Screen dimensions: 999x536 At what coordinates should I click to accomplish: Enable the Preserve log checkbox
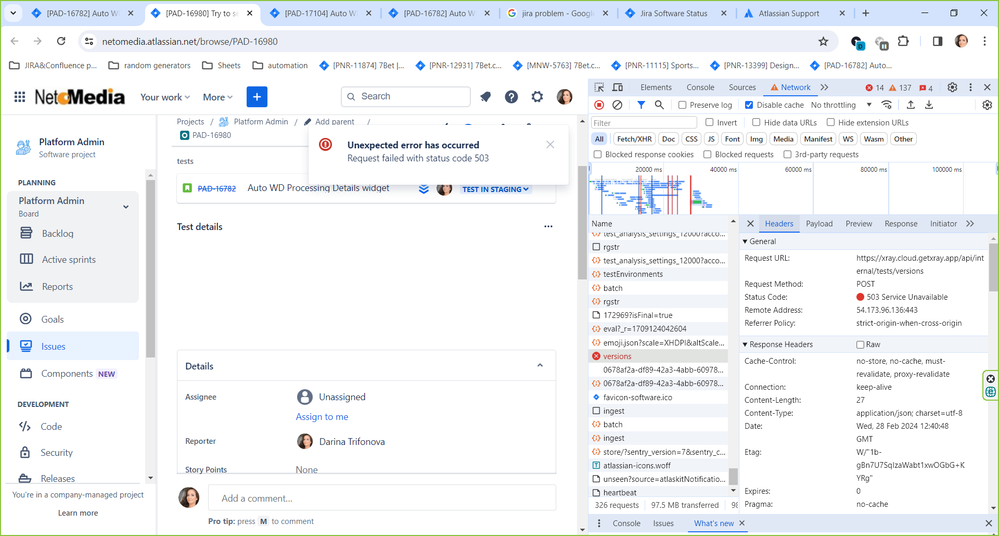682,105
